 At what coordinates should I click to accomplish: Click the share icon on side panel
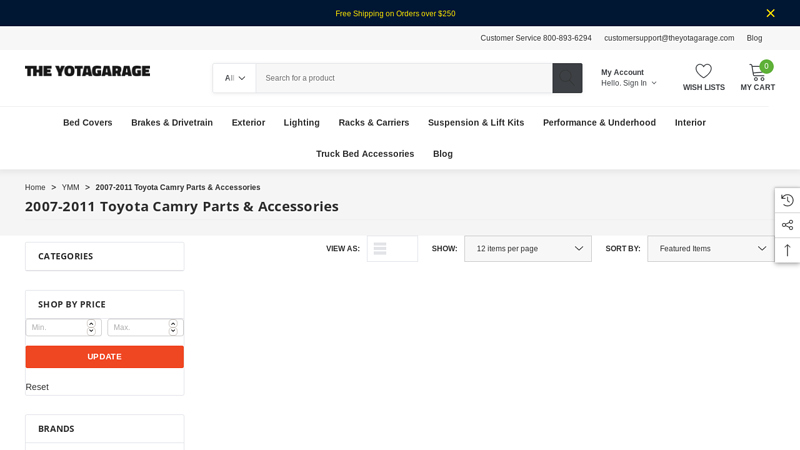click(787, 225)
